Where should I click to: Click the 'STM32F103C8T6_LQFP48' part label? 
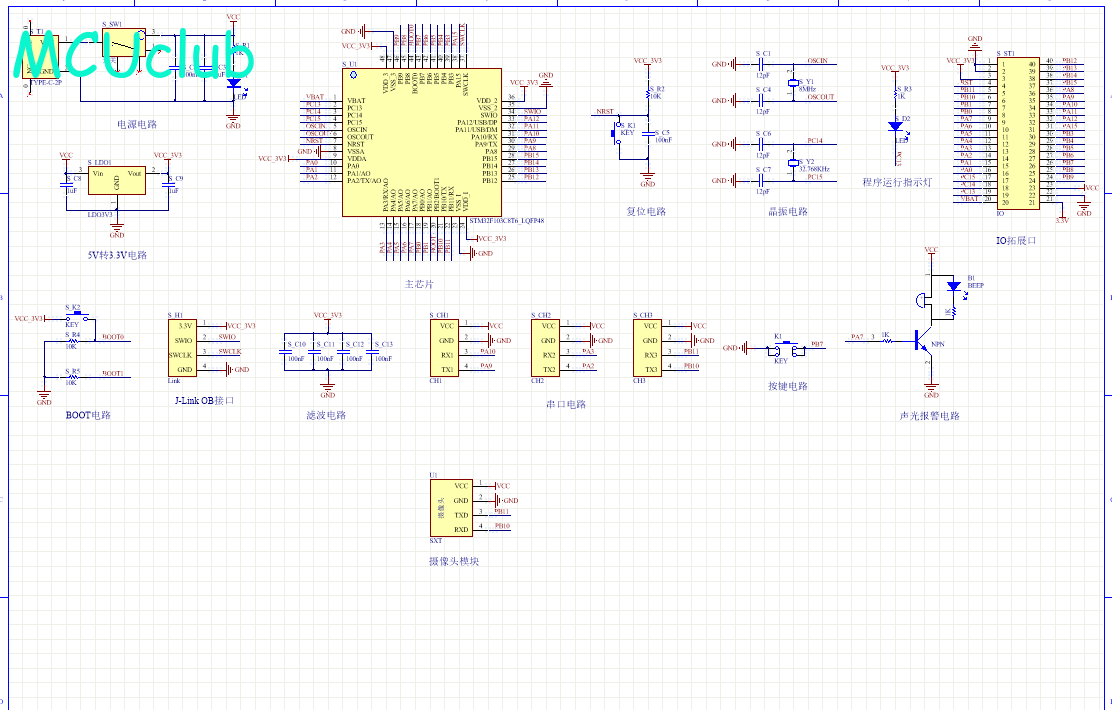point(506,221)
